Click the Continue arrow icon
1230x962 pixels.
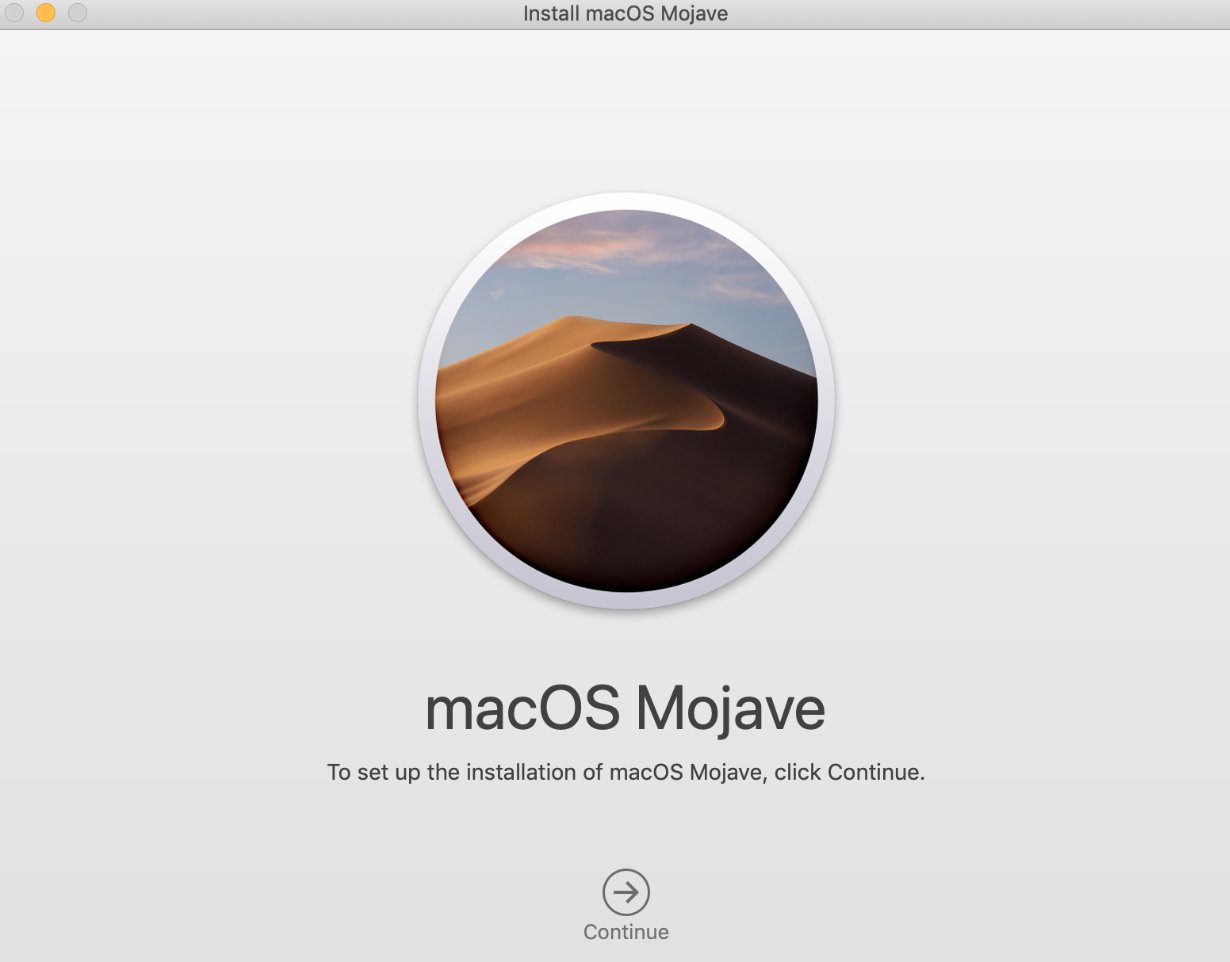tap(626, 891)
